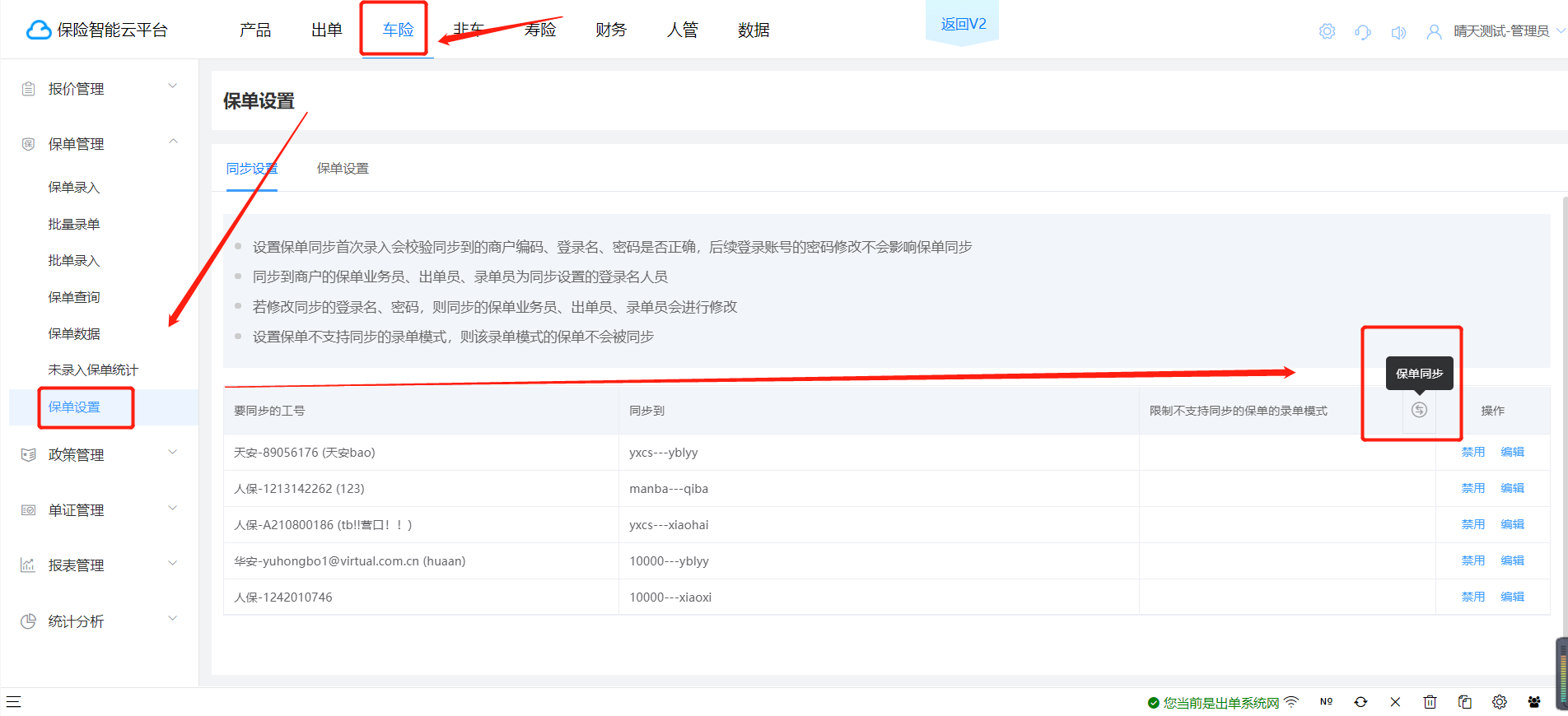Click the trash can icon in bottom bar
Image resolution: width=1568 pixels, height=716 pixels.
click(x=1430, y=702)
